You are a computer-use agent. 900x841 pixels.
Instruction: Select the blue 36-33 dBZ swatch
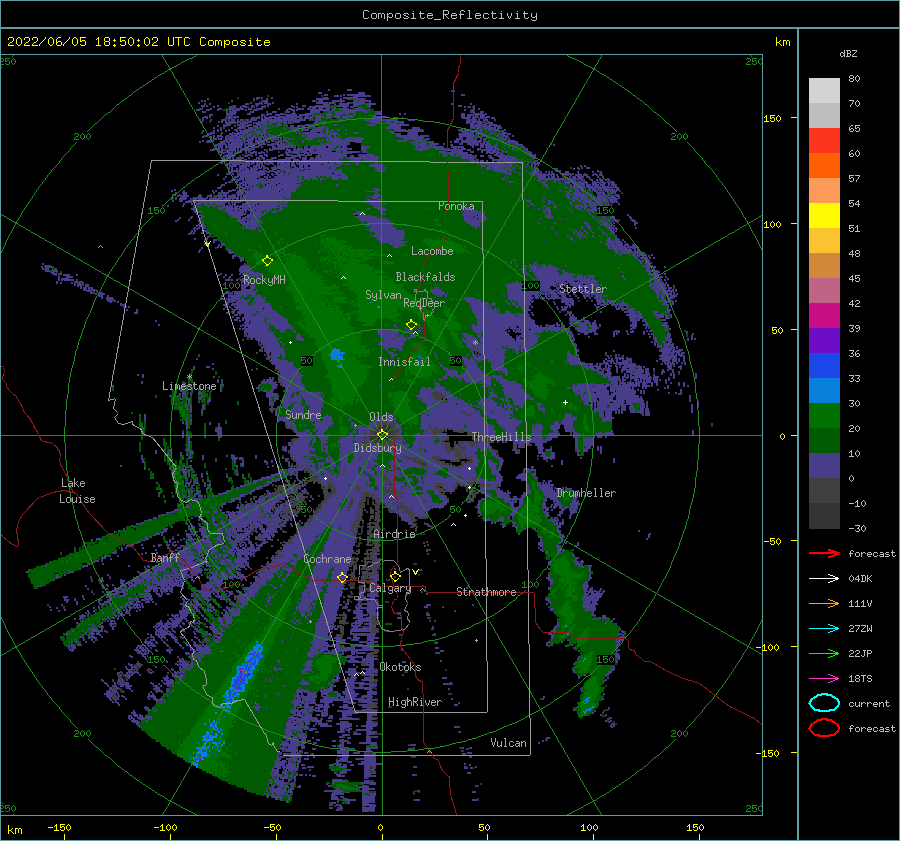pos(824,365)
